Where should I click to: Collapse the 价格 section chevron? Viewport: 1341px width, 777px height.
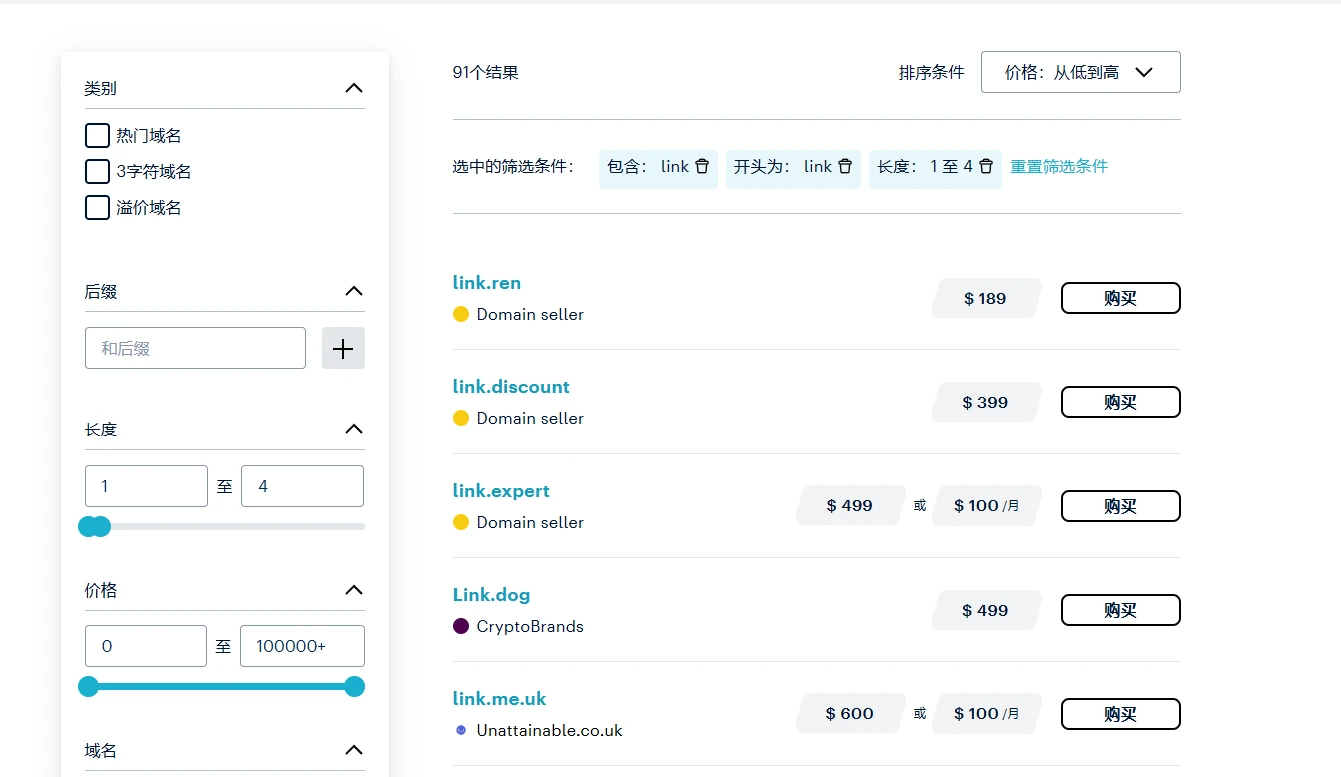click(x=353, y=590)
